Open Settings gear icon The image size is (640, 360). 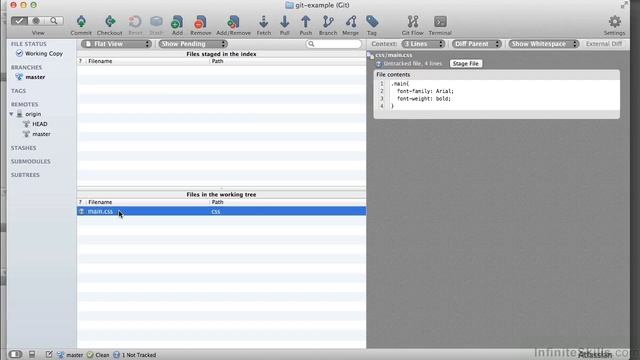pos(614,22)
